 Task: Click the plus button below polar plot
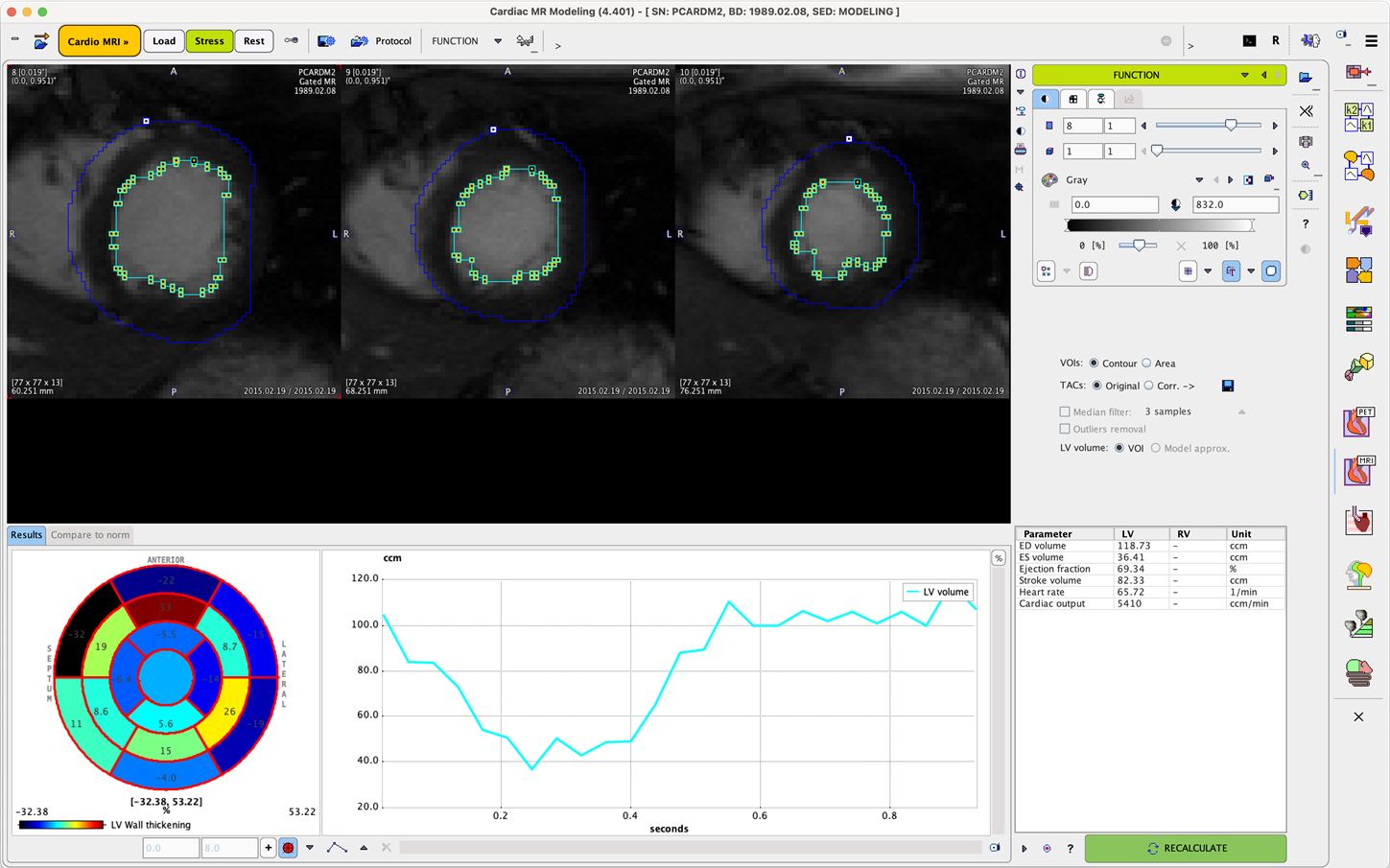(268, 848)
